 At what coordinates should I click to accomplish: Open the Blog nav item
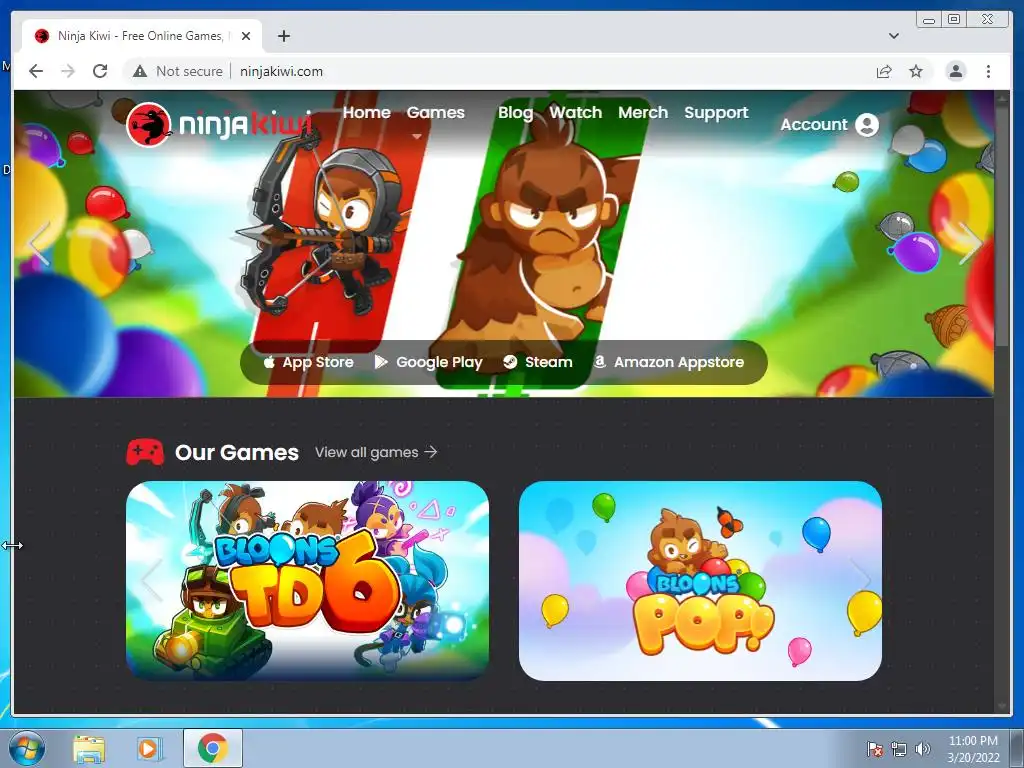[x=515, y=112]
